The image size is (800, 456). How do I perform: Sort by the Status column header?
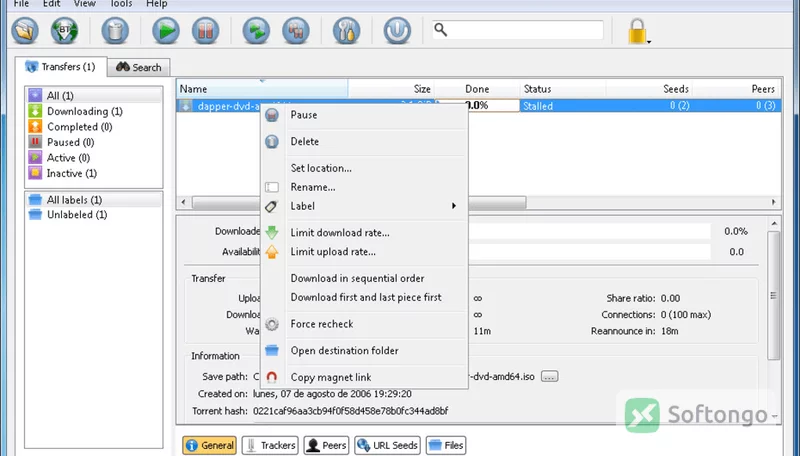563,89
